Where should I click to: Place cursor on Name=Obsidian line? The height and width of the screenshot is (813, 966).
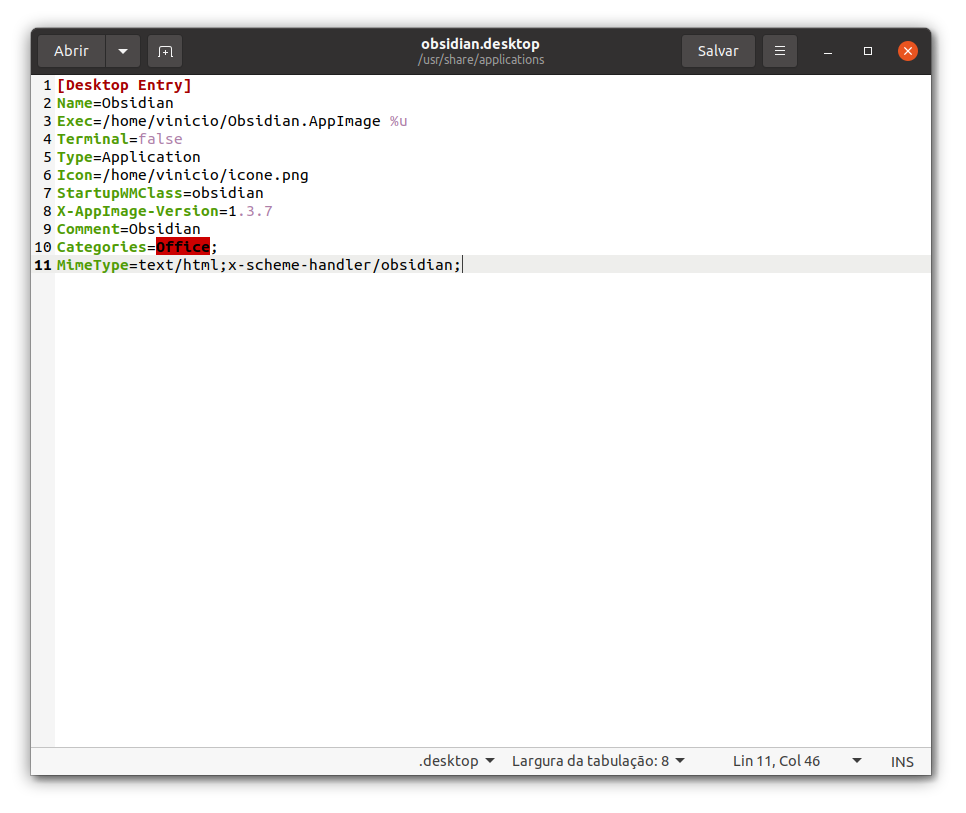click(115, 103)
